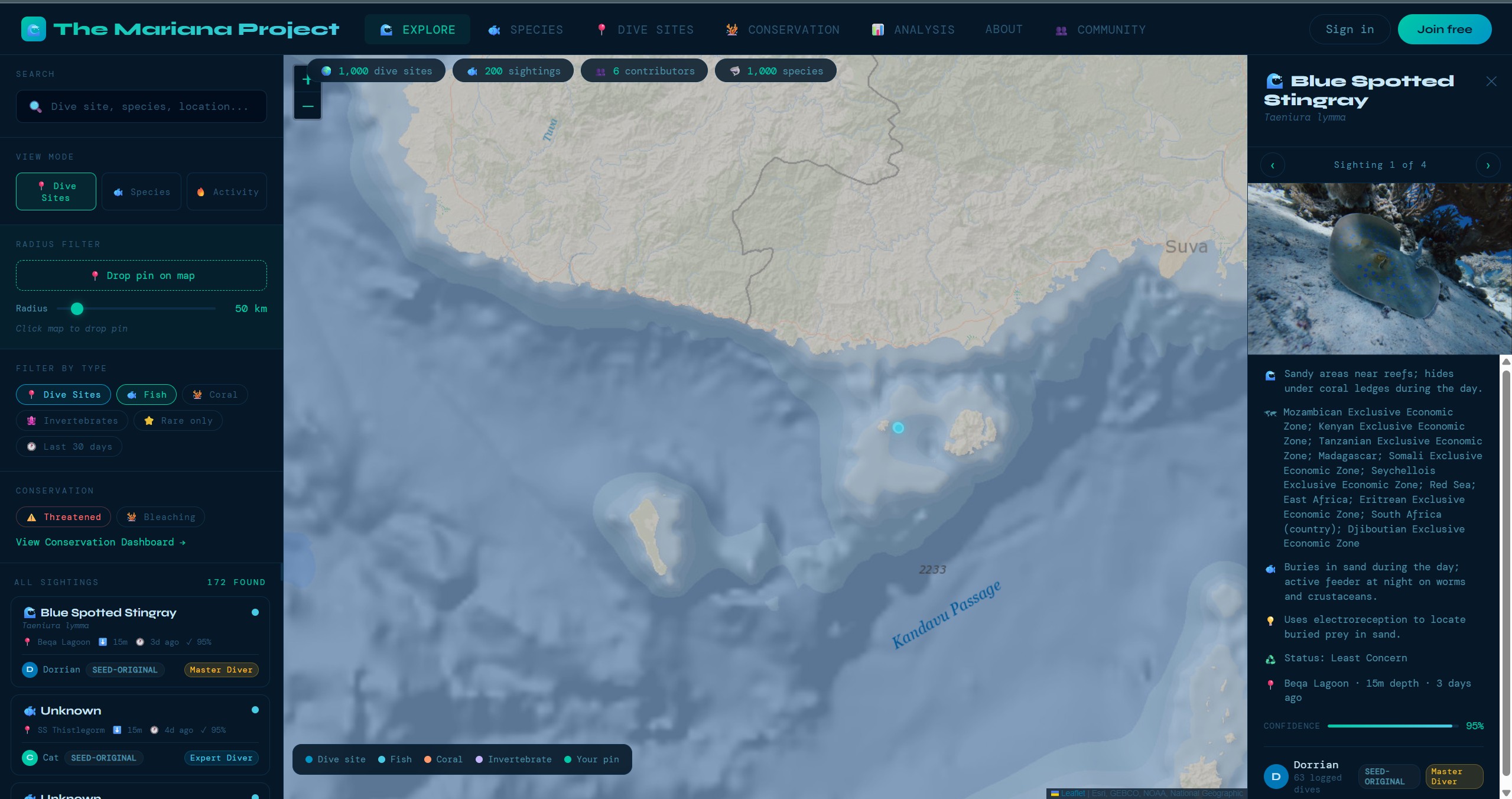Toggle the Threatened conservation filter
Image resolution: width=1512 pixels, height=799 pixels.
coord(63,517)
